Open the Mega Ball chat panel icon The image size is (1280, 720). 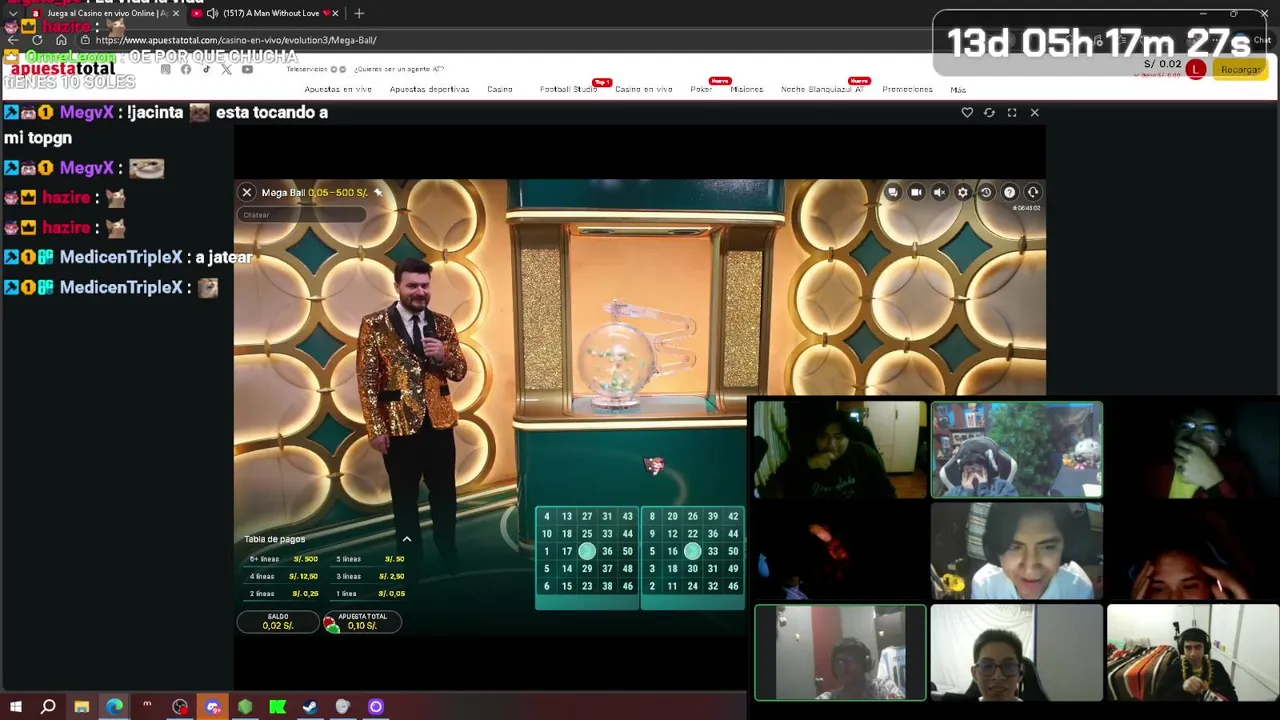[x=893, y=193]
